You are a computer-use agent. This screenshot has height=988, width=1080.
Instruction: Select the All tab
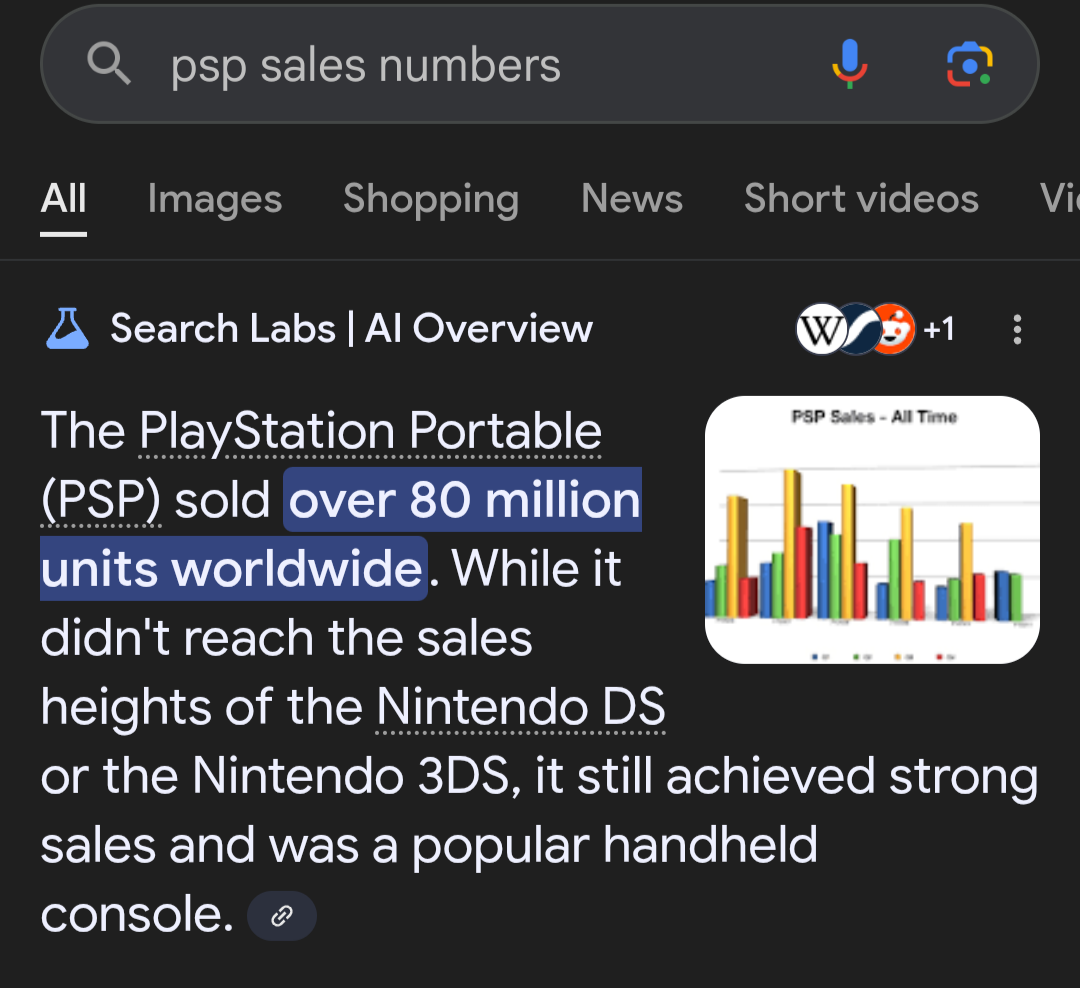click(x=63, y=200)
